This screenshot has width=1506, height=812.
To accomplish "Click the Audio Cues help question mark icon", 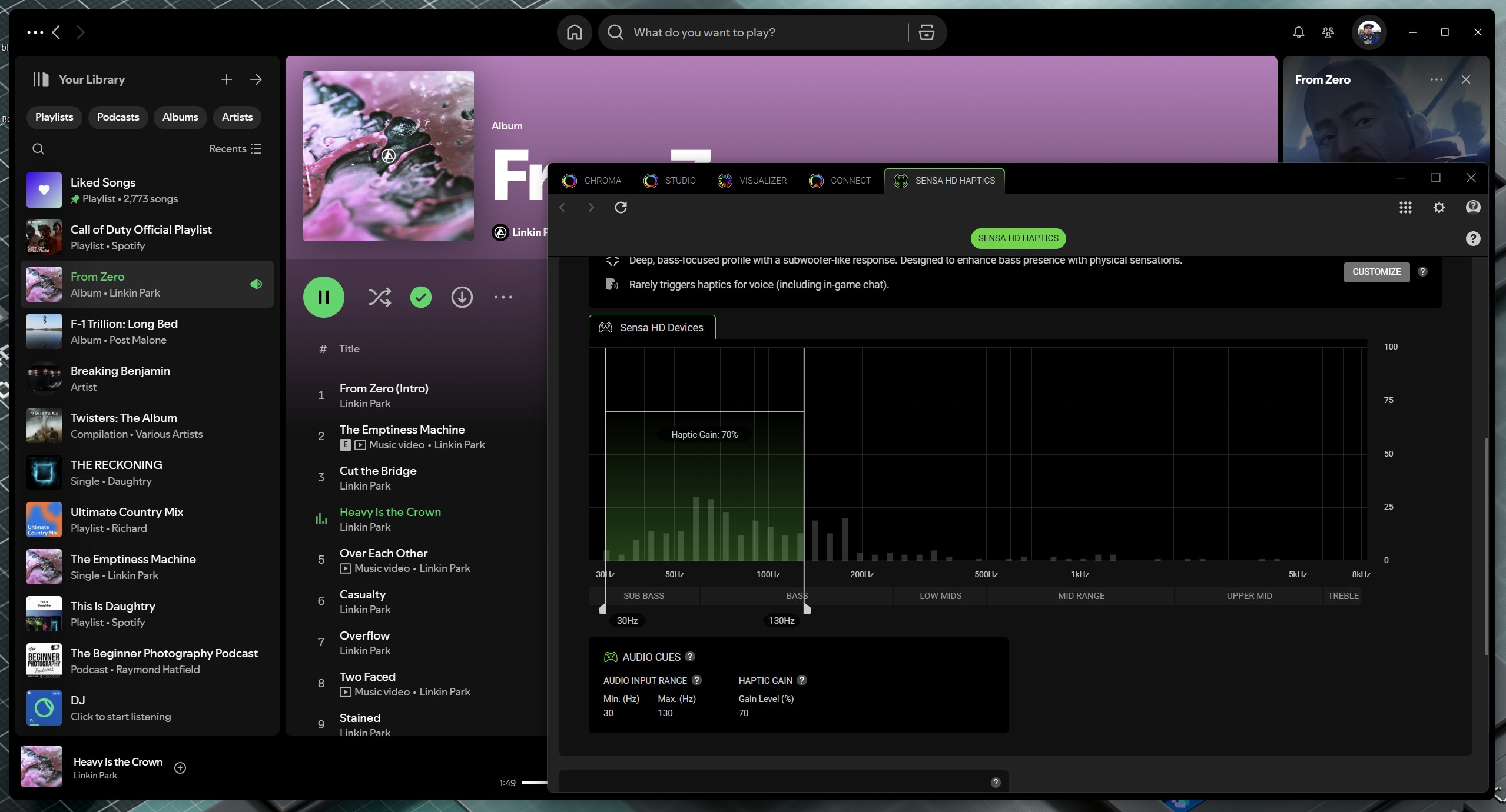I will point(690,657).
